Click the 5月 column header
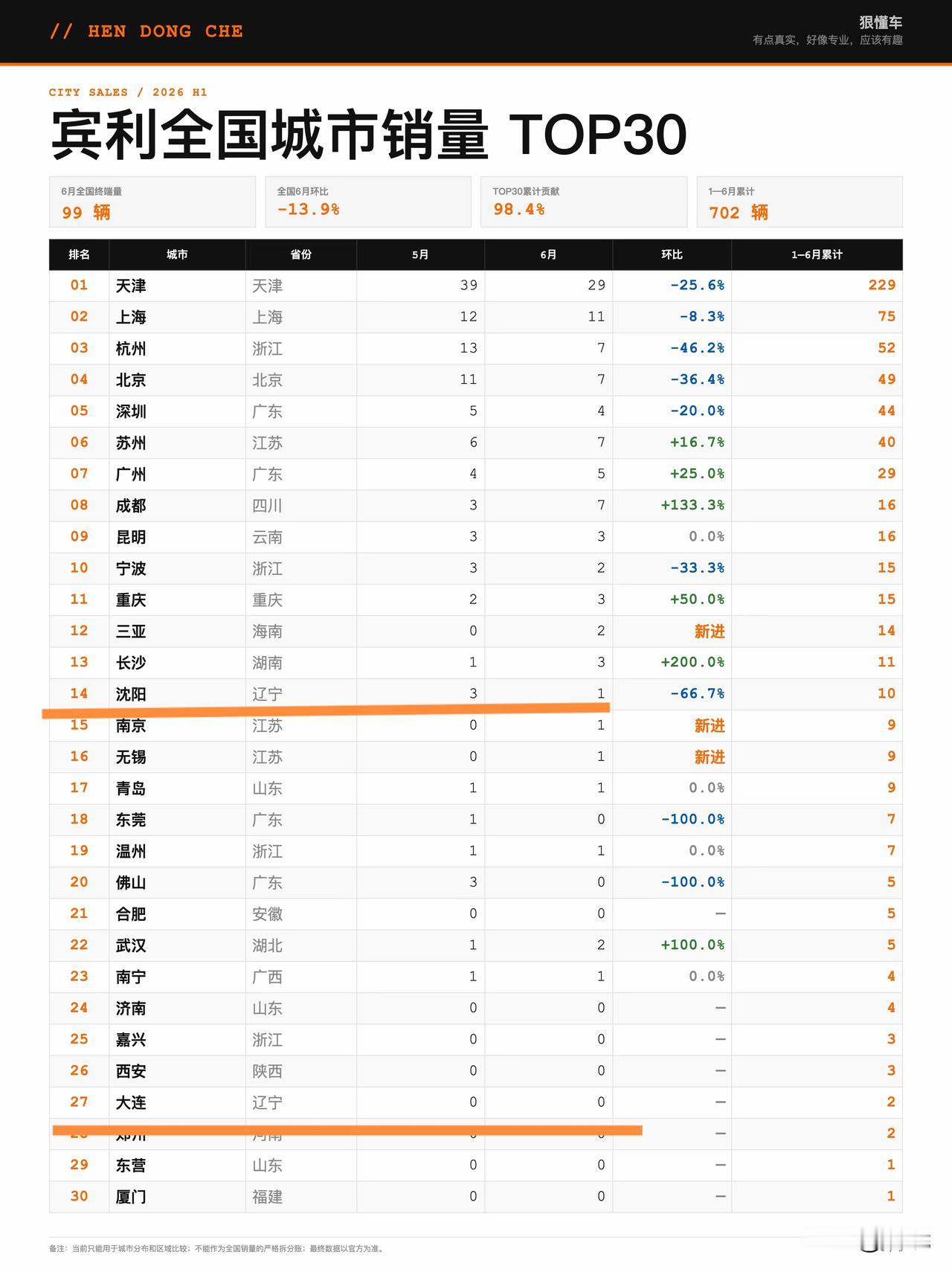The width and height of the screenshot is (952, 1272). pos(420,254)
